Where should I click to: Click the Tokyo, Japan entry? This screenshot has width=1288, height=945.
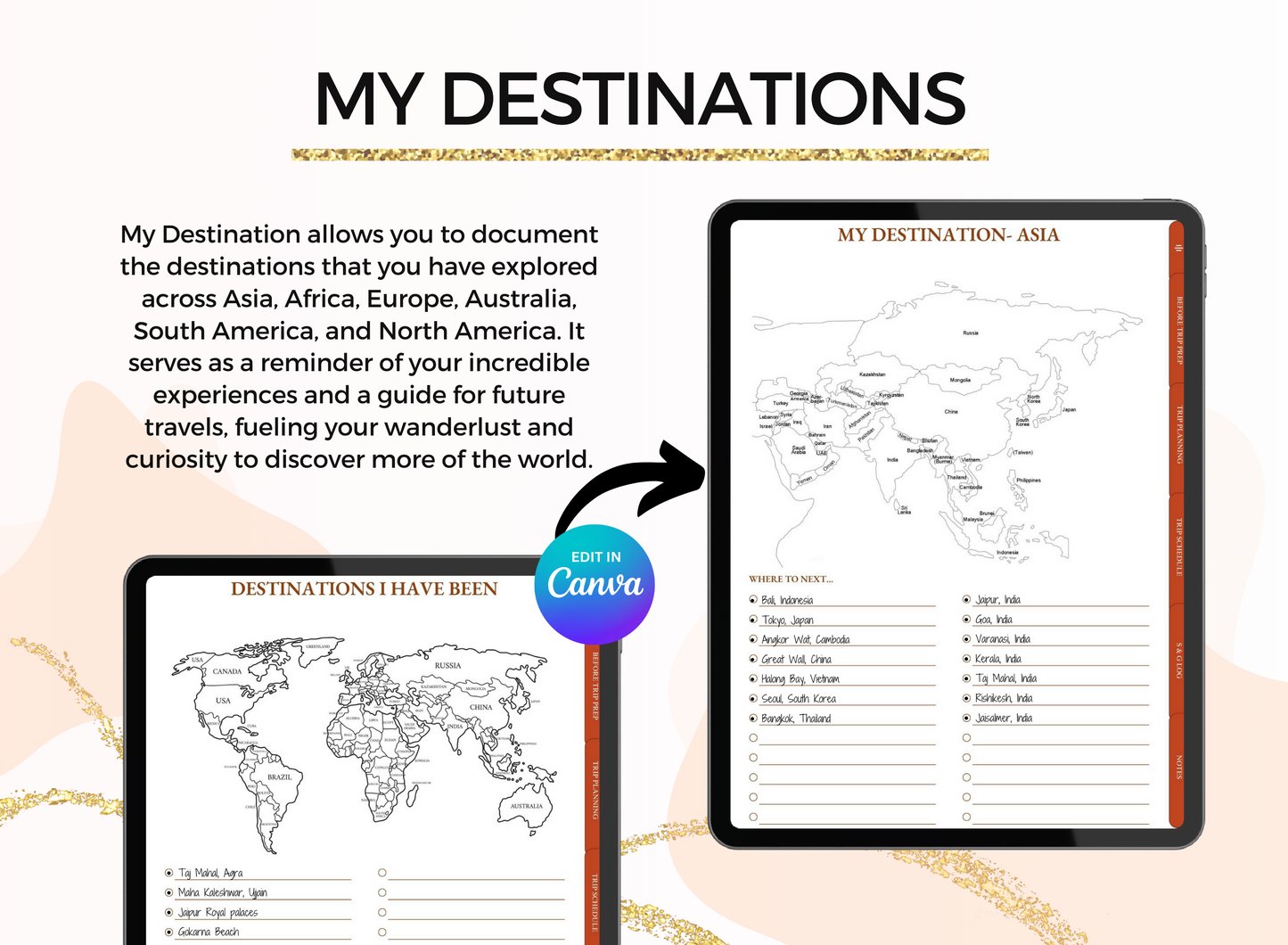point(789,620)
